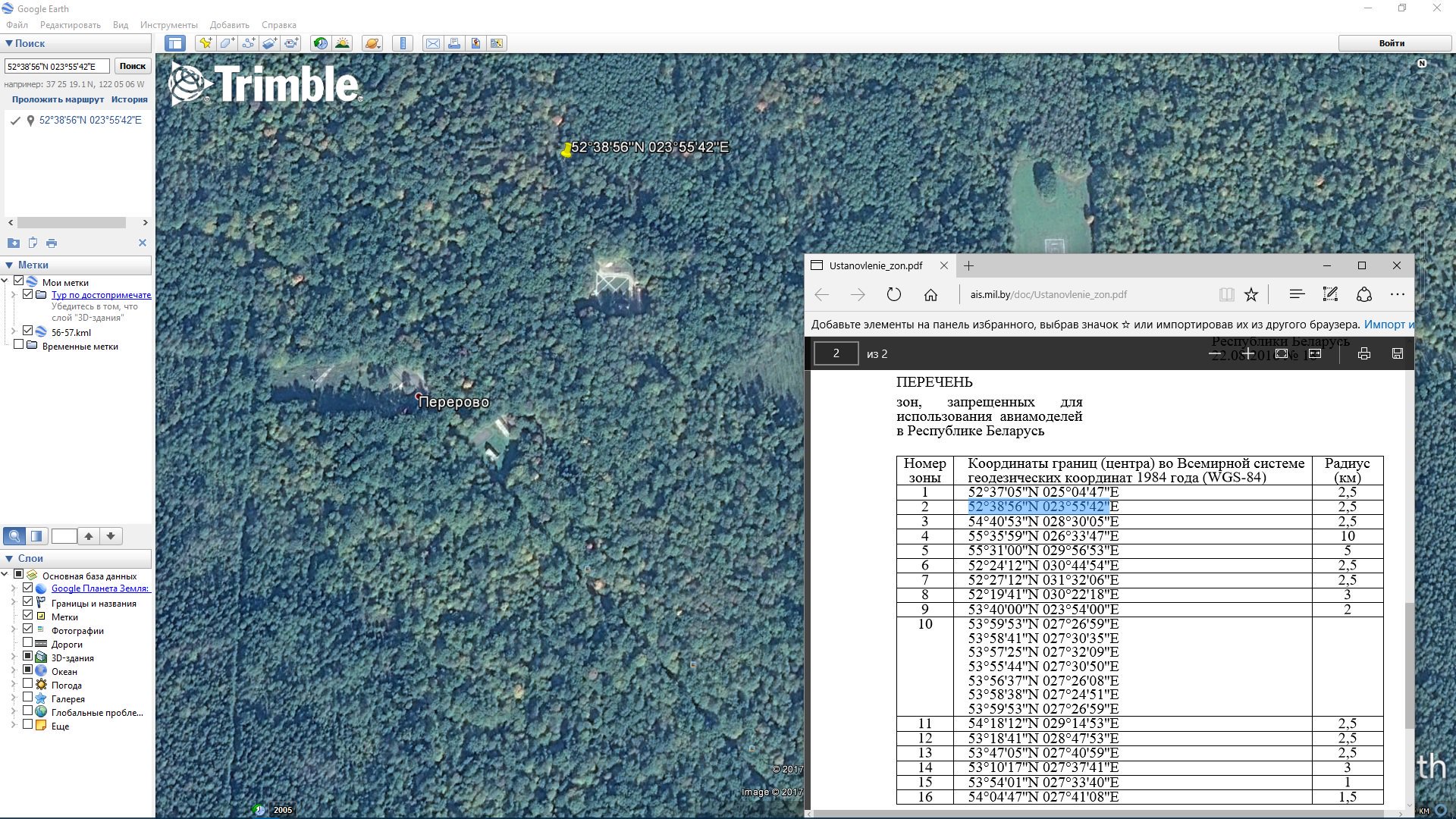Add a placemark with the yellow pin
The image size is (1456, 819).
205,43
